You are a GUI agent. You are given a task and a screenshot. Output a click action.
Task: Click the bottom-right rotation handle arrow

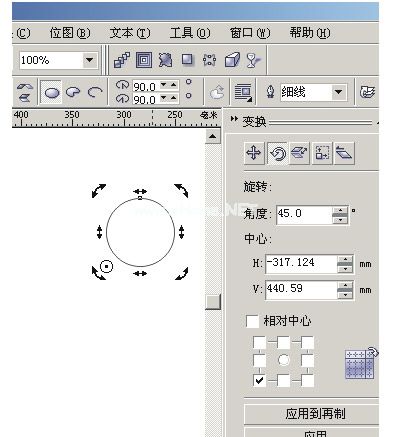click(x=182, y=273)
